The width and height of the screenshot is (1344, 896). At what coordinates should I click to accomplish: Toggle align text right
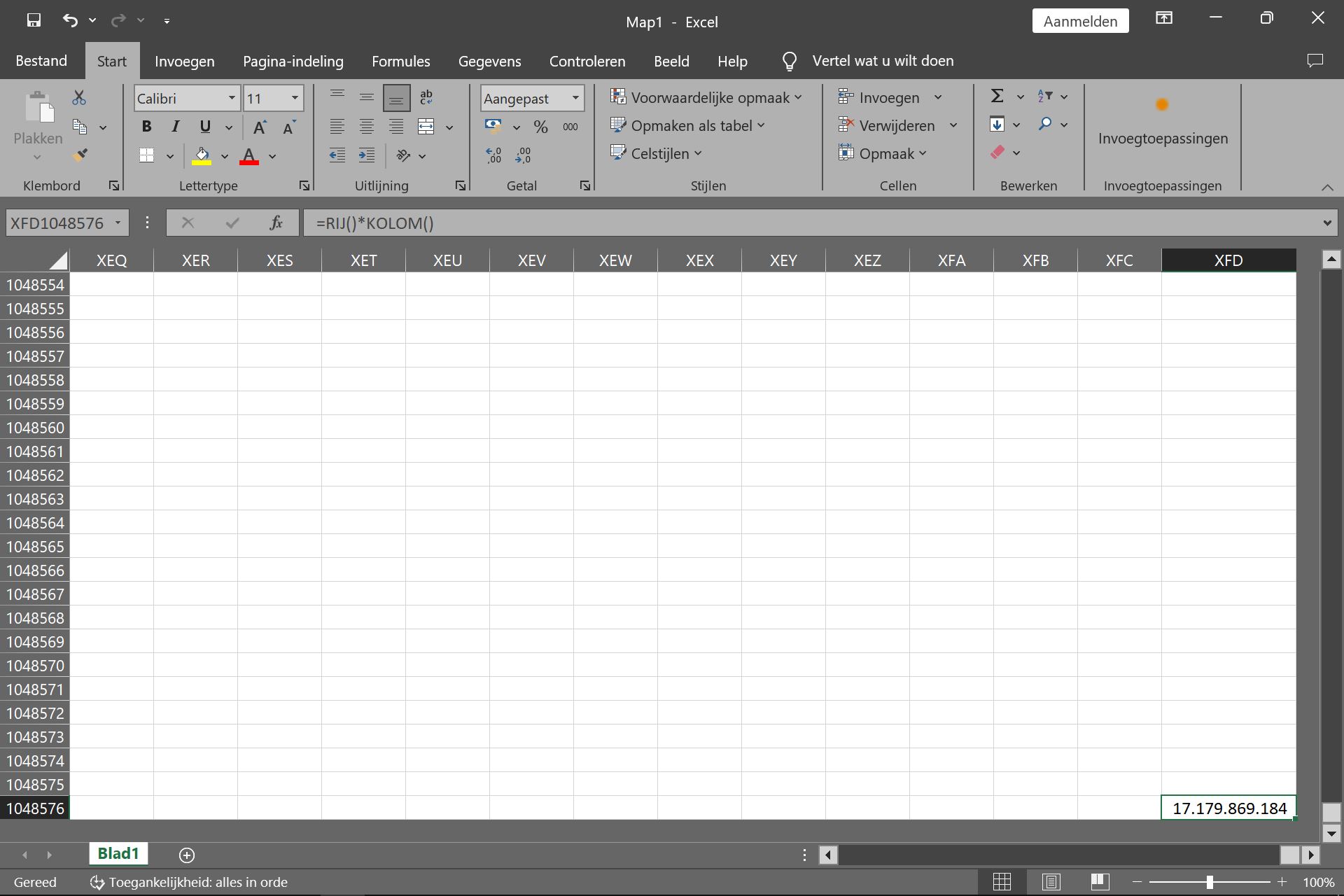(396, 127)
